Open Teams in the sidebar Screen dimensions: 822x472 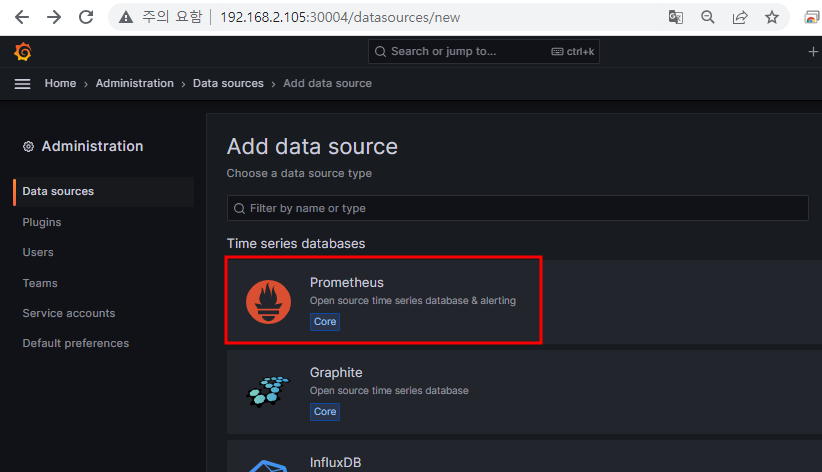click(x=40, y=283)
